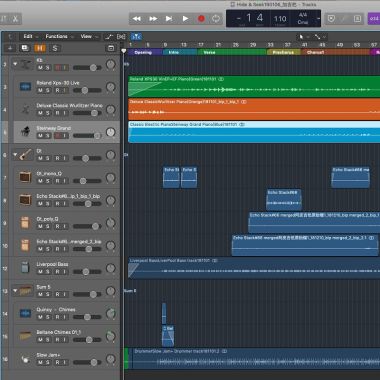The width and height of the screenshot is (380, 380).
Task: Click the Slow Jam drummer icon
Action: (25, 359)
